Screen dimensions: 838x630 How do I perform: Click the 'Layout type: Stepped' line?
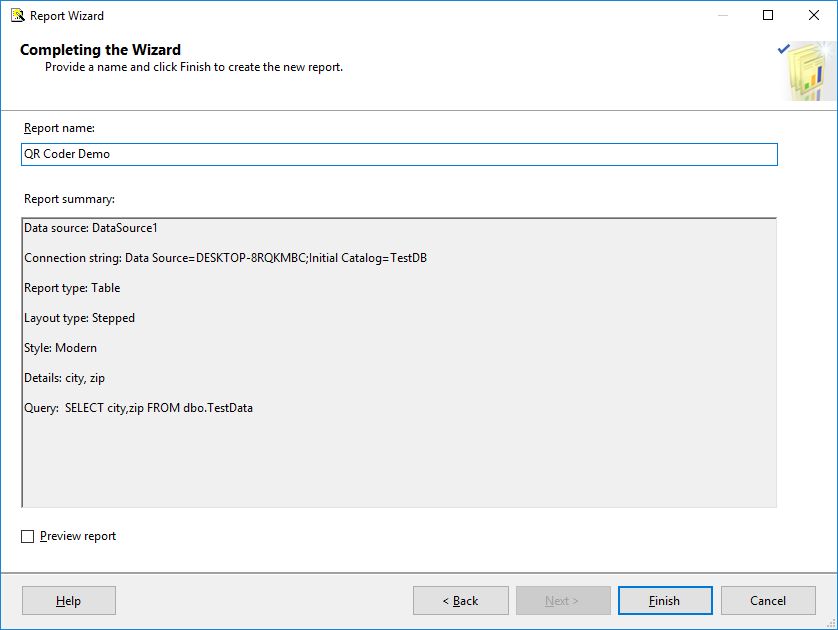(x=79, y=318)
